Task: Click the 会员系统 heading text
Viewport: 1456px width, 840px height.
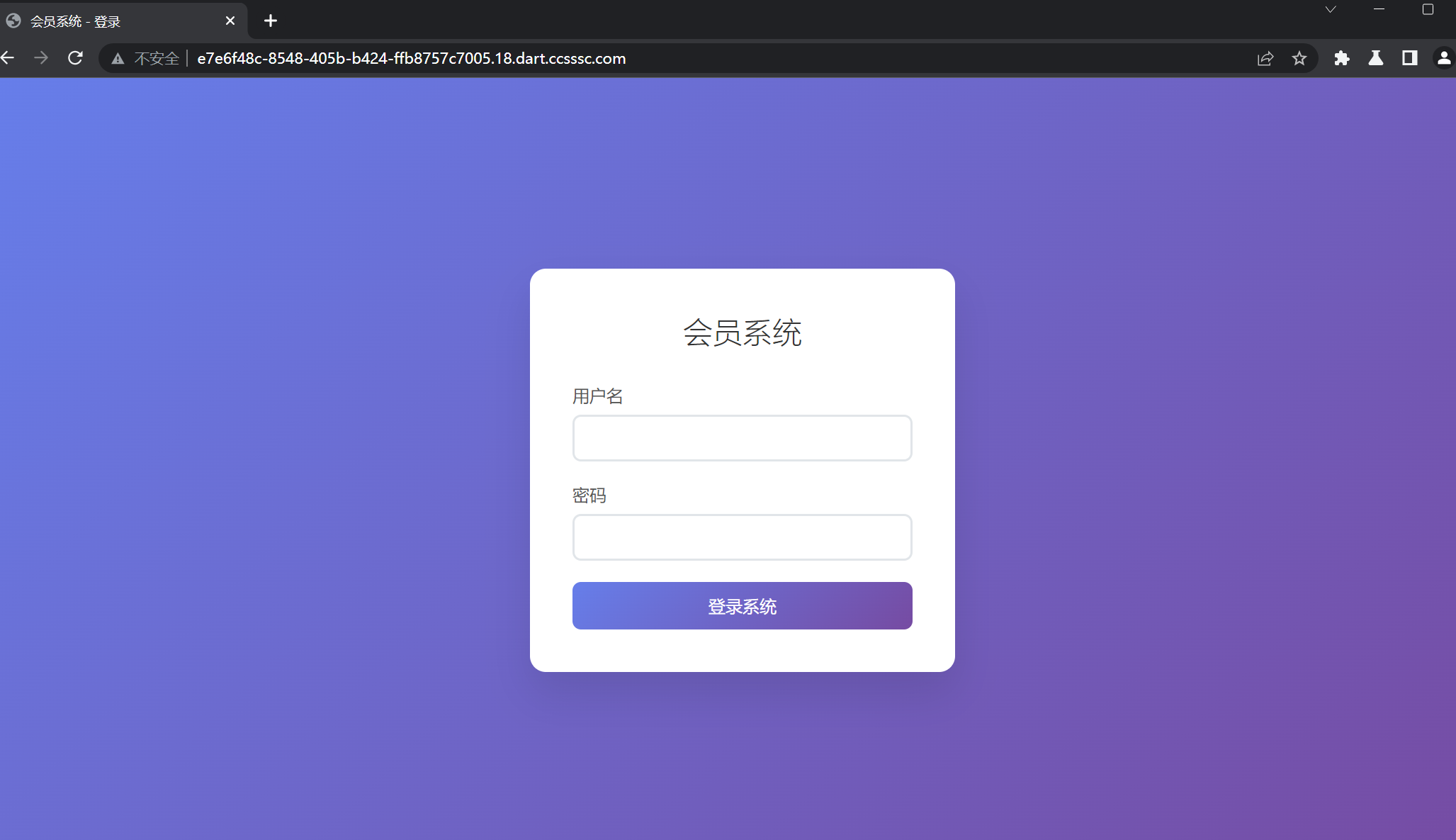Action: [x=742, y=332]
